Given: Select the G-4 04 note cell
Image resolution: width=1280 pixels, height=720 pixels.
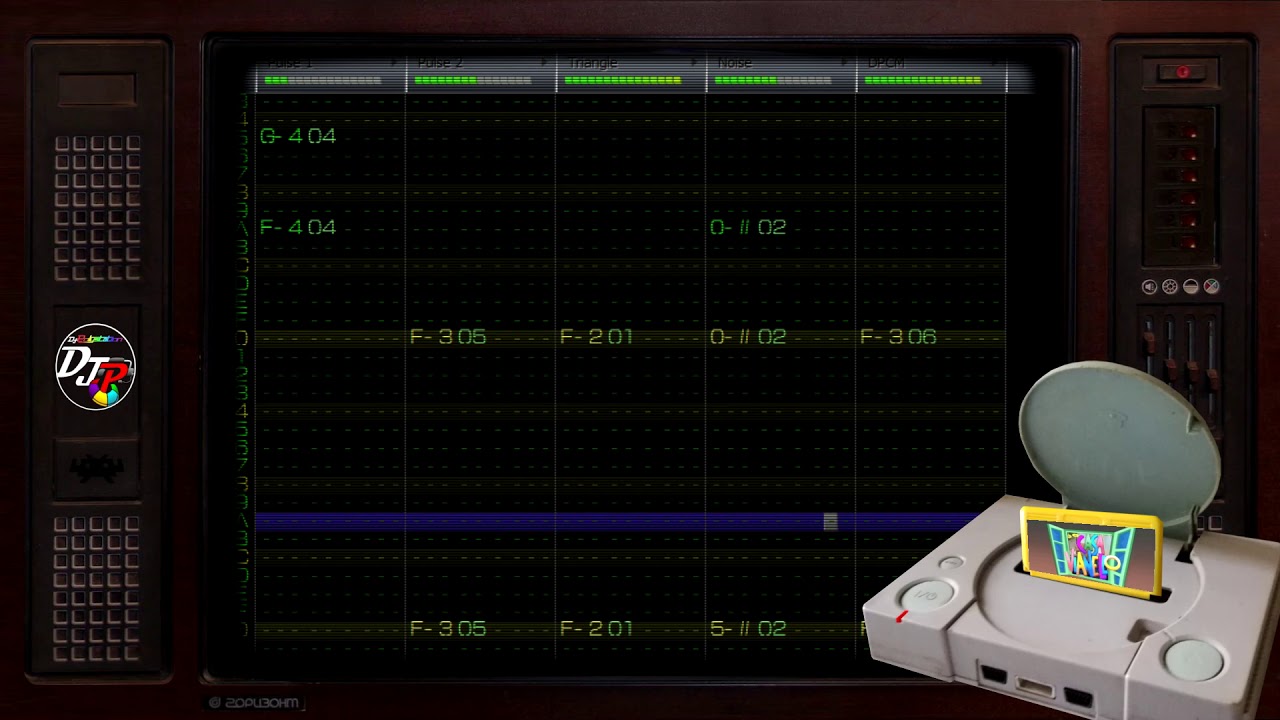Looking at the screenshot, I should (x=298, y=136).
